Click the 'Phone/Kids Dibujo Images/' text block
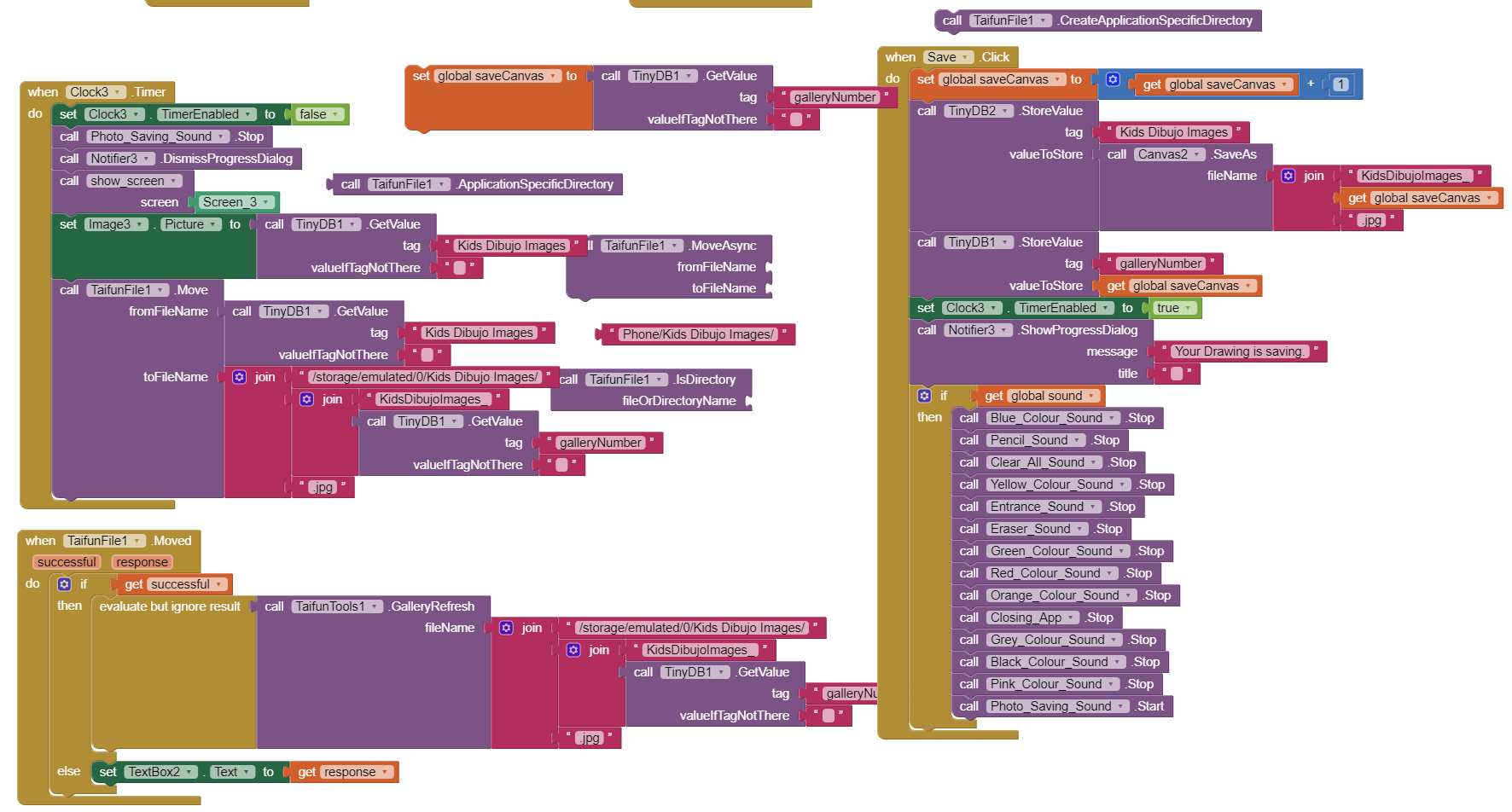Viewport: 1512px width, 812px height. tap(697, 334)
